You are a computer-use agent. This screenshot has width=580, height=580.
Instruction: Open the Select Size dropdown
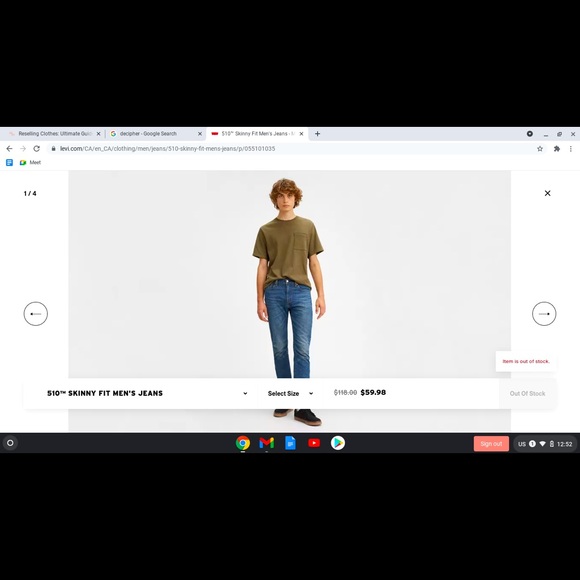pos(290,393)
